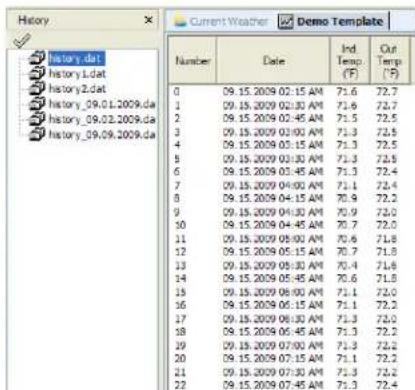Select date cell 09.15.2009 06:15 AM

pyautogui.click(x=273, y=305)
